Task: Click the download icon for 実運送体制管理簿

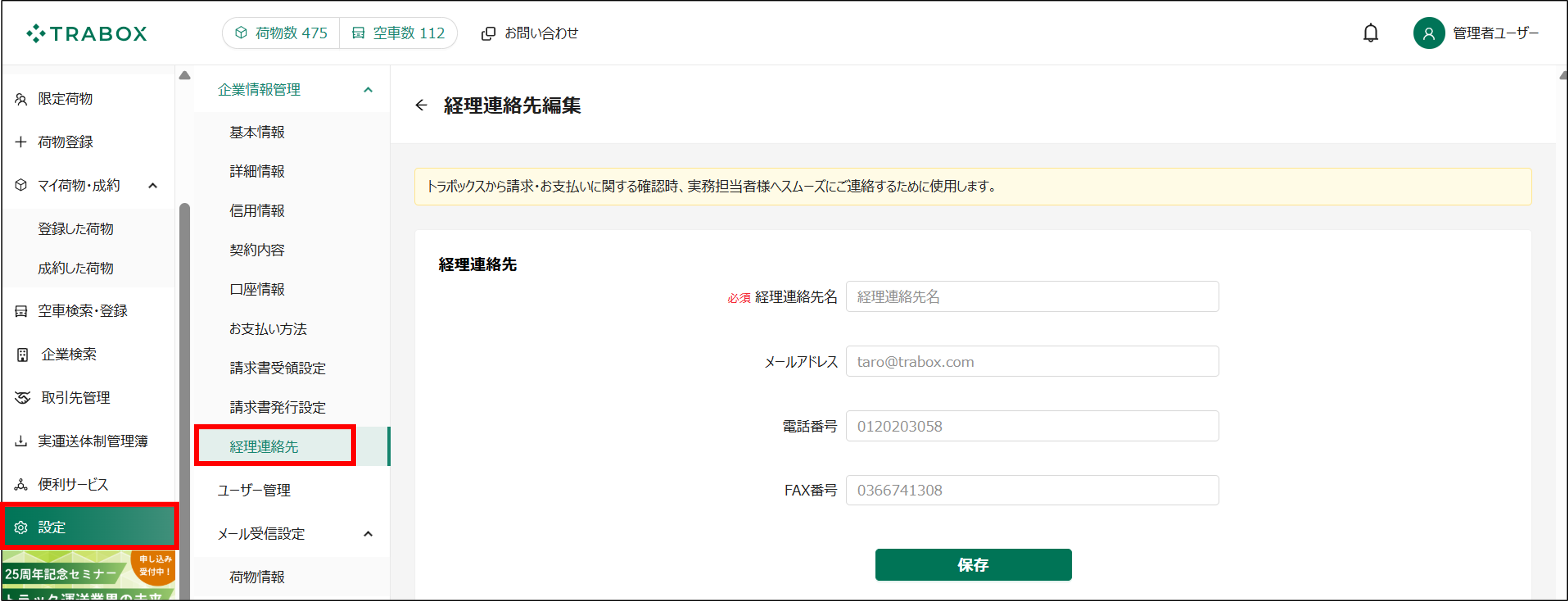Action: tap(21, 441)
